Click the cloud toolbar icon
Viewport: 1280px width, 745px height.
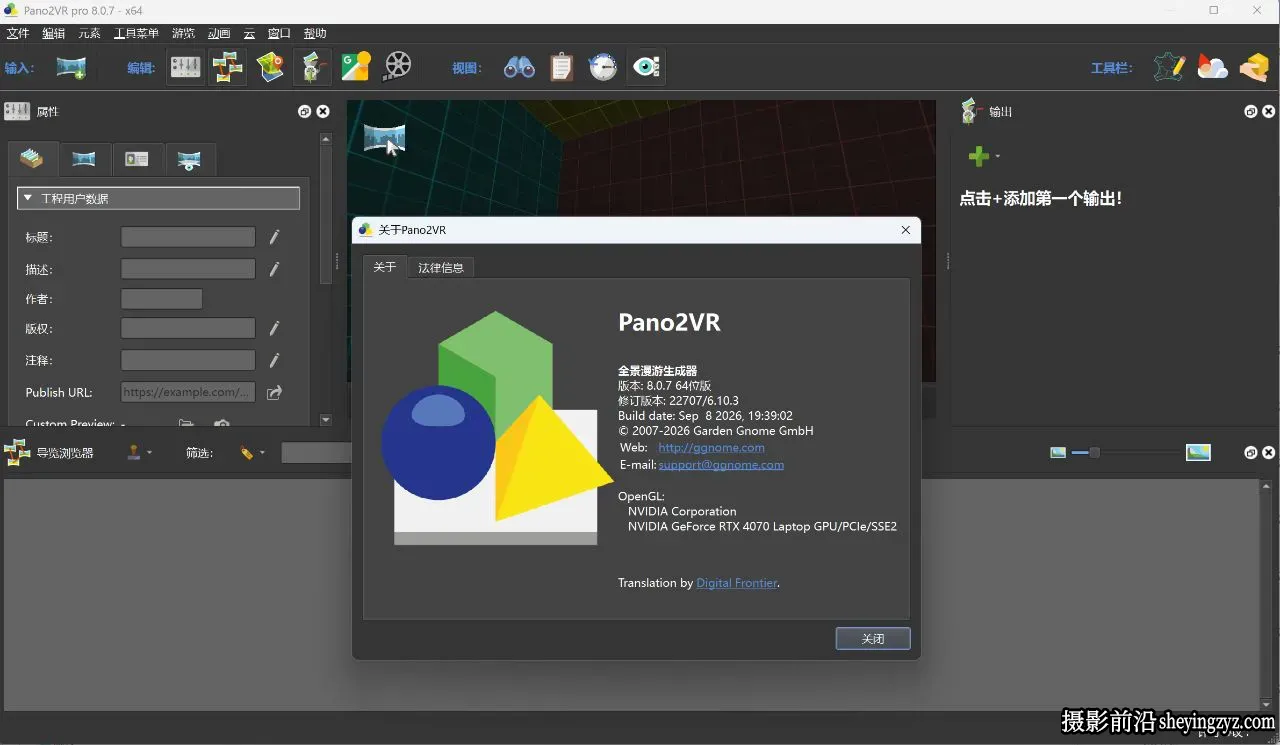click(x=1213, y=68)
